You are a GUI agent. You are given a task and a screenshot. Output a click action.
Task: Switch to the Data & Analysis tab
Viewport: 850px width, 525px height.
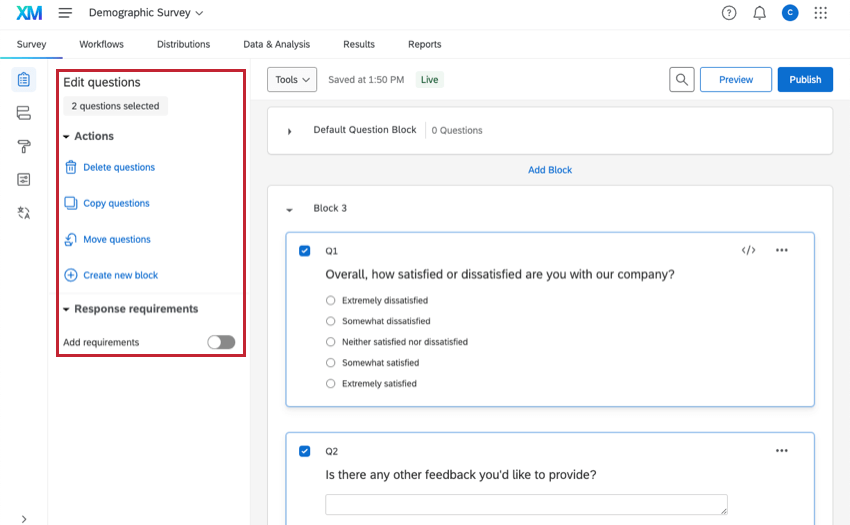[276, 44]
